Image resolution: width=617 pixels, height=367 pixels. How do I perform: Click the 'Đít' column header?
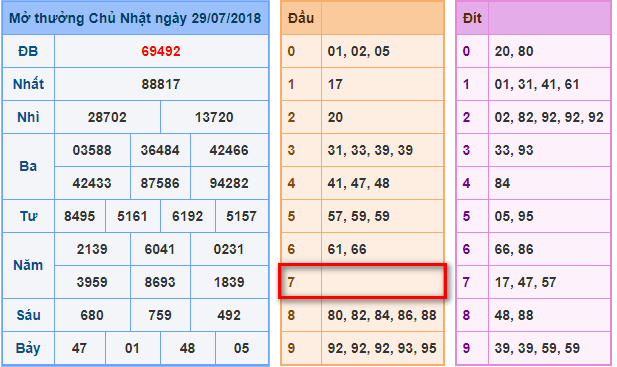coord(472,18)
